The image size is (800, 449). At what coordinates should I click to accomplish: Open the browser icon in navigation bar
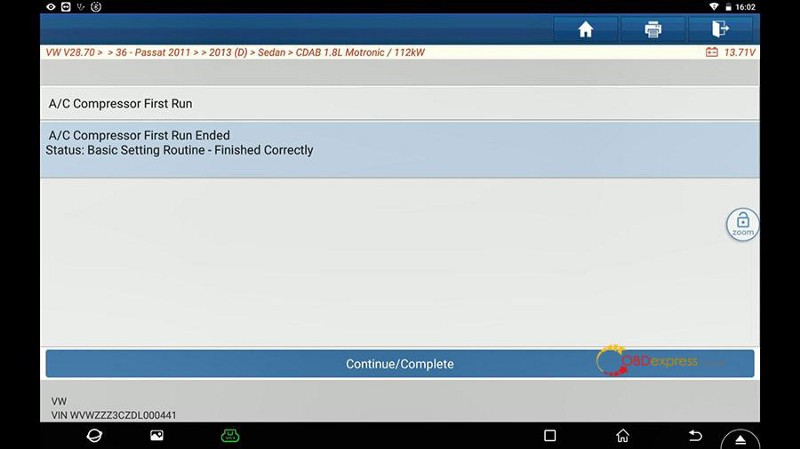(x=94, y=435)
